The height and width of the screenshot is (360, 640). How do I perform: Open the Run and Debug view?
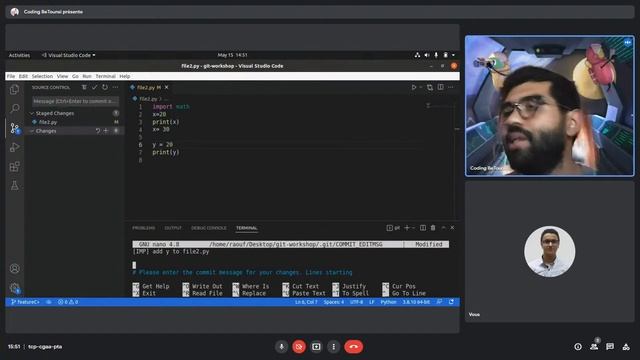(15, 147)
